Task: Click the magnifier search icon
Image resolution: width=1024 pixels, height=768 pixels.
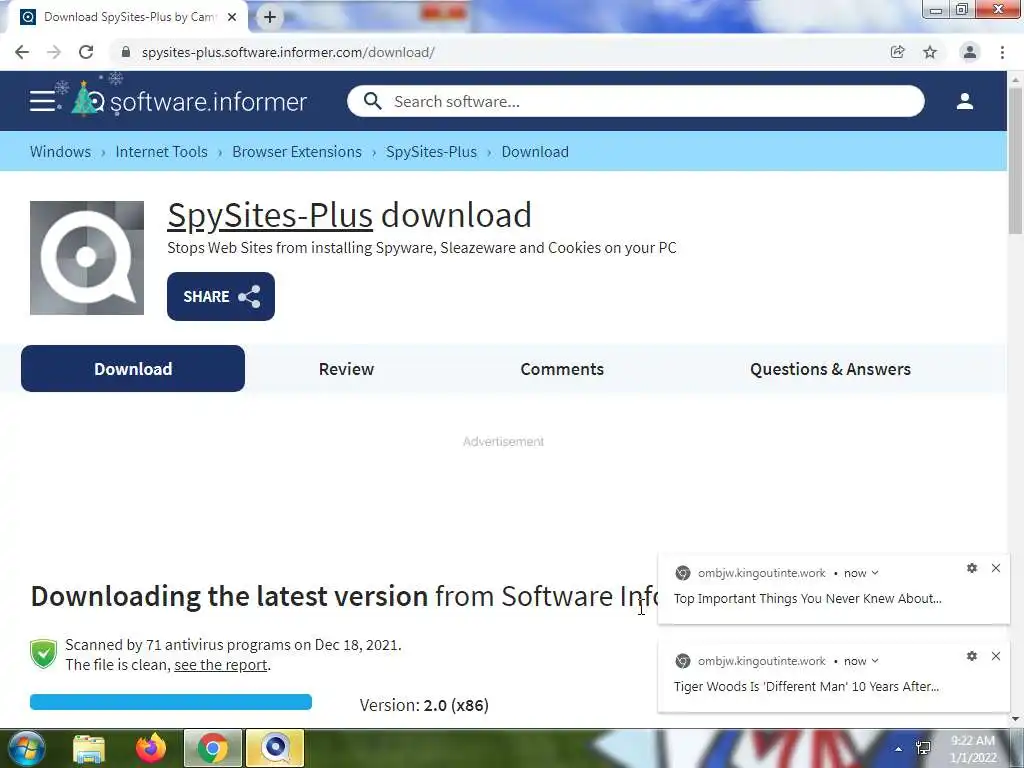Action: [x=372, y=101]
